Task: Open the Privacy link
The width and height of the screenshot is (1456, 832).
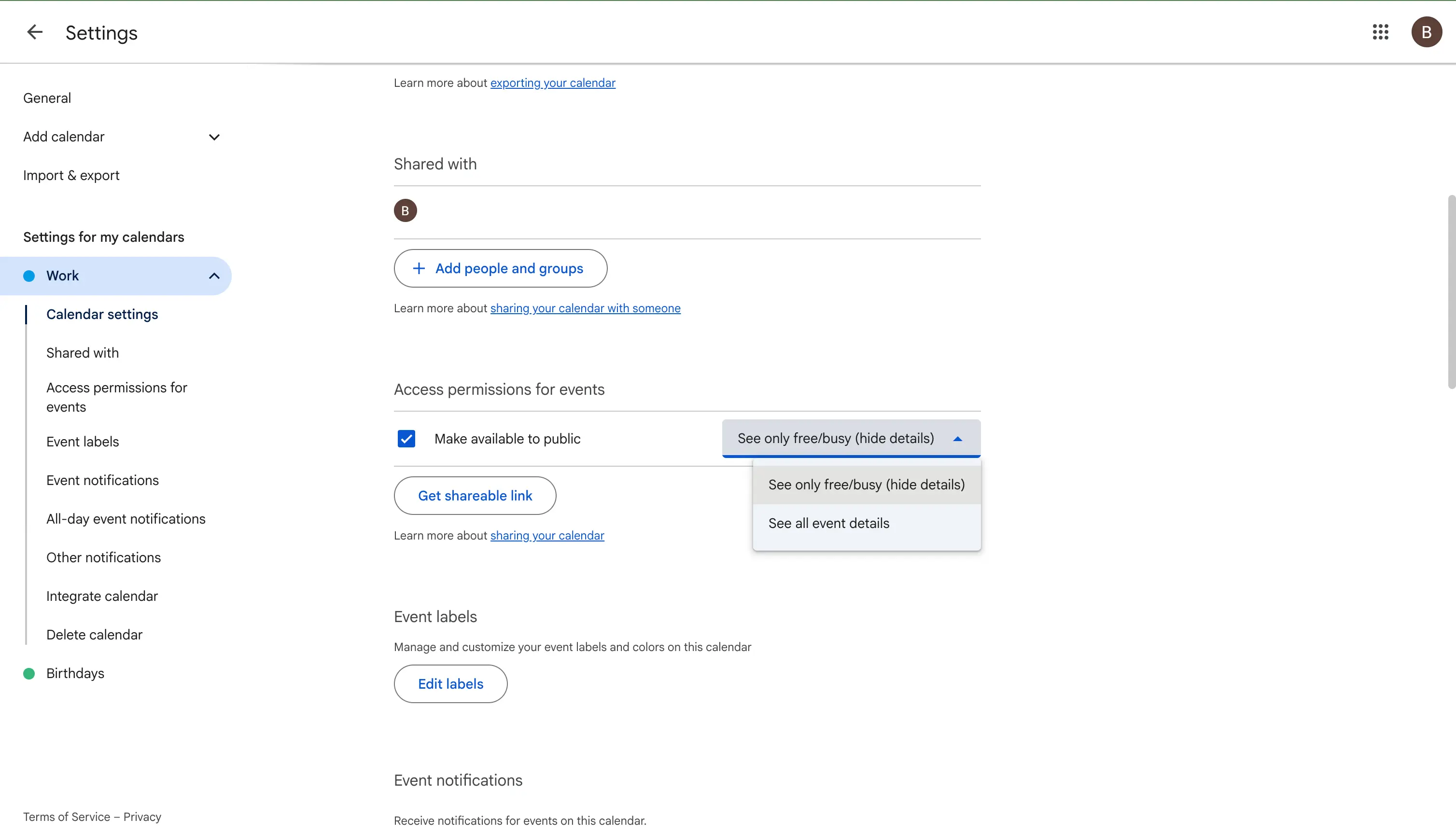Action: 142,817
